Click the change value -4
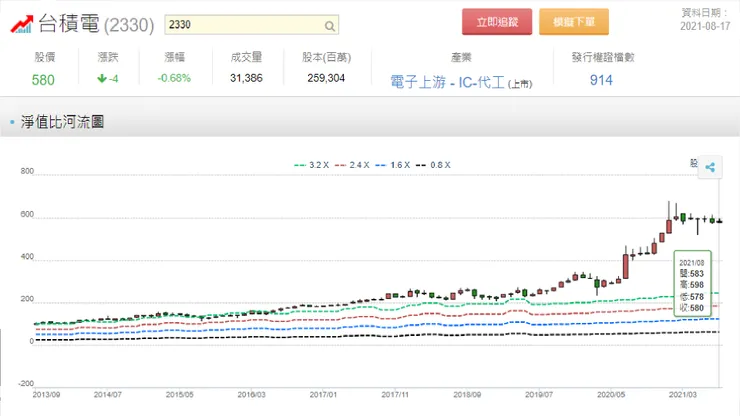 108,78
